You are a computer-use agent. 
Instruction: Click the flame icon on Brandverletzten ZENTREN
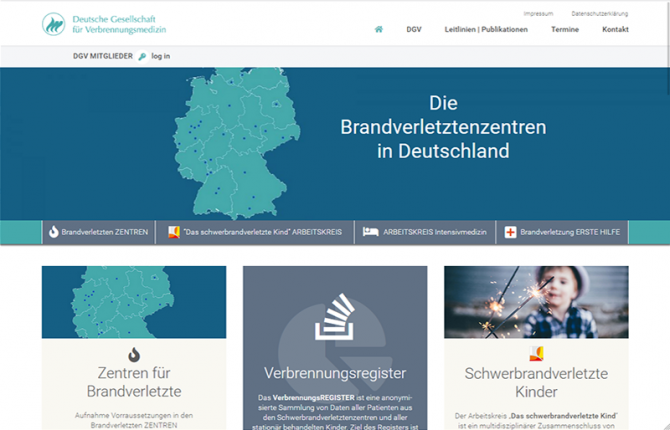pos(54,232)
